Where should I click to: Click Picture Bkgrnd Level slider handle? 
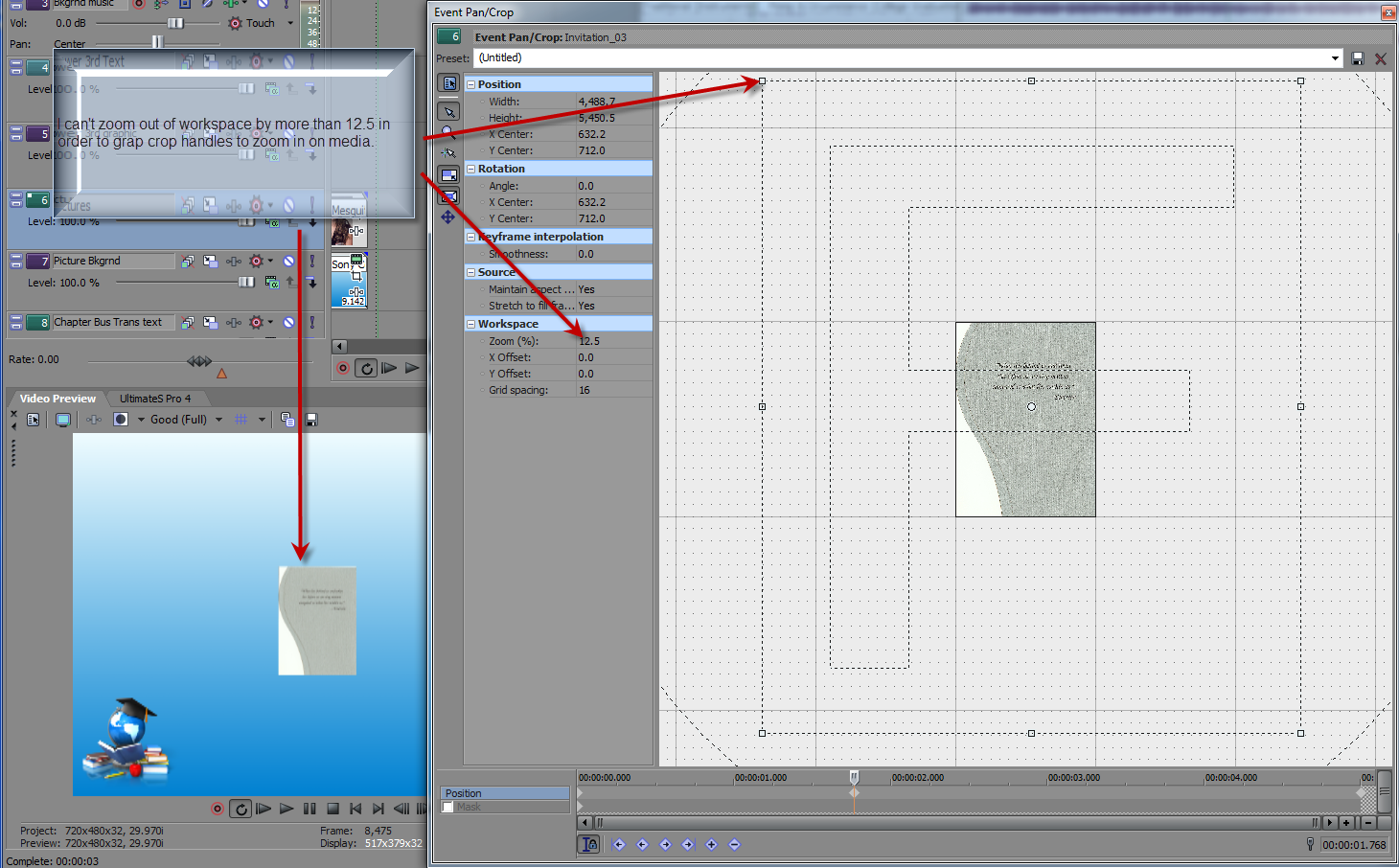point(246,282)
